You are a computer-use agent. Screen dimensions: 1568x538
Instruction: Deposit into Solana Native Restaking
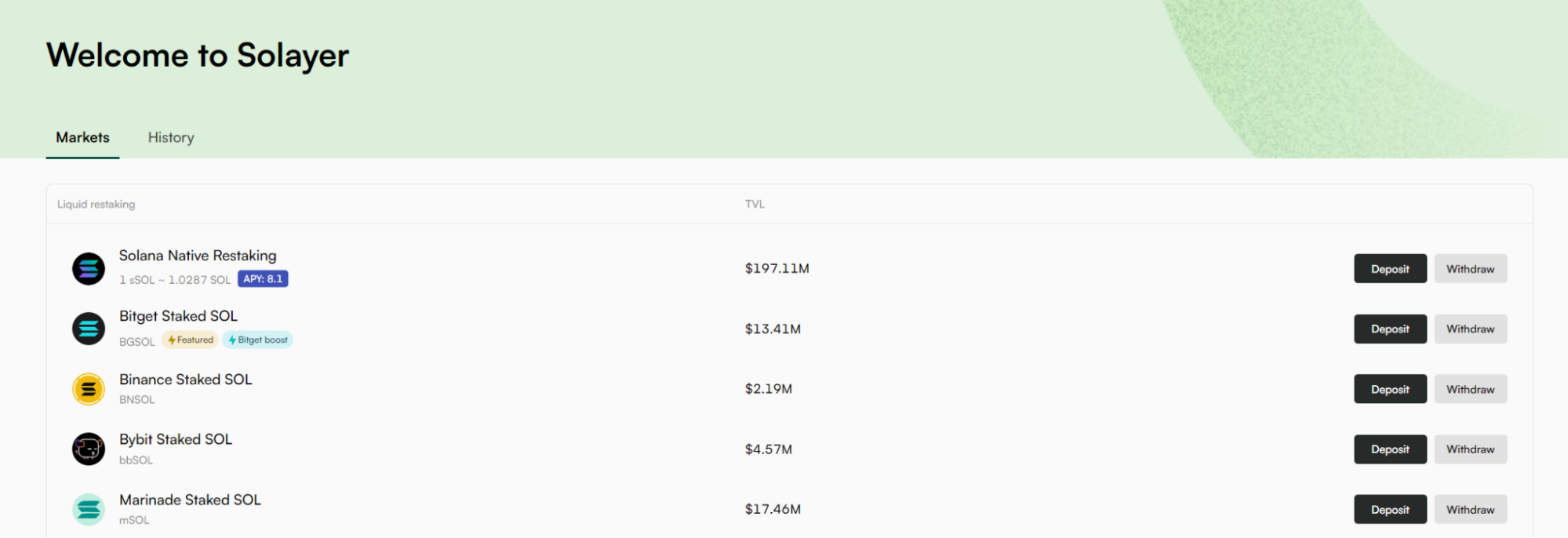[x=1390, y=269]
